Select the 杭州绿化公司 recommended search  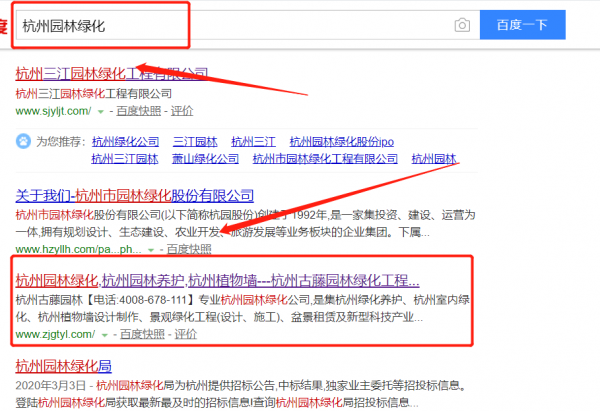pyautogui.click(x=124, y=142)
